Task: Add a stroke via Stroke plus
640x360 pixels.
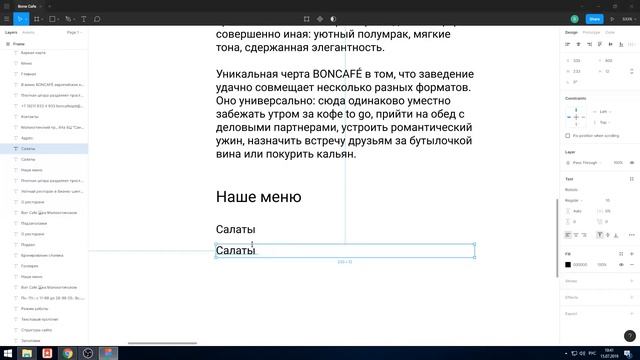Action: [x=632, y=281]
